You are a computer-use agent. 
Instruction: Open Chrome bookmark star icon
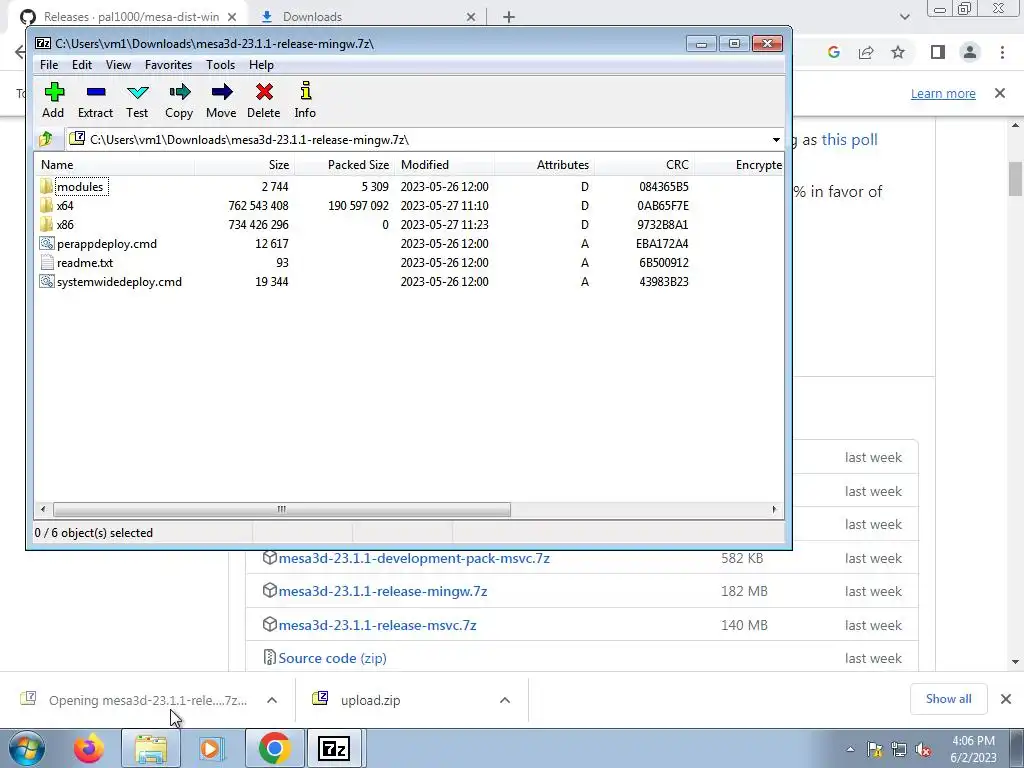coord(898,52)
